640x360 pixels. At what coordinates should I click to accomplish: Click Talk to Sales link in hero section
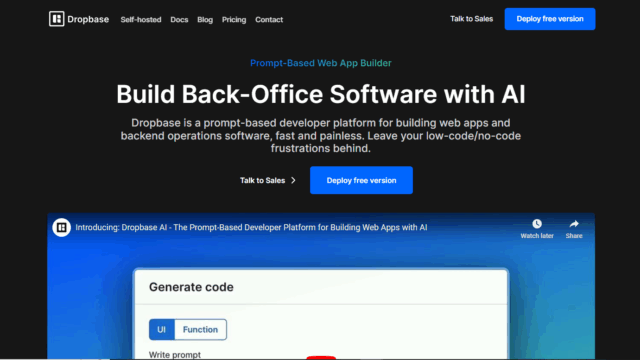pyautogui.click(x=262, y=180)
